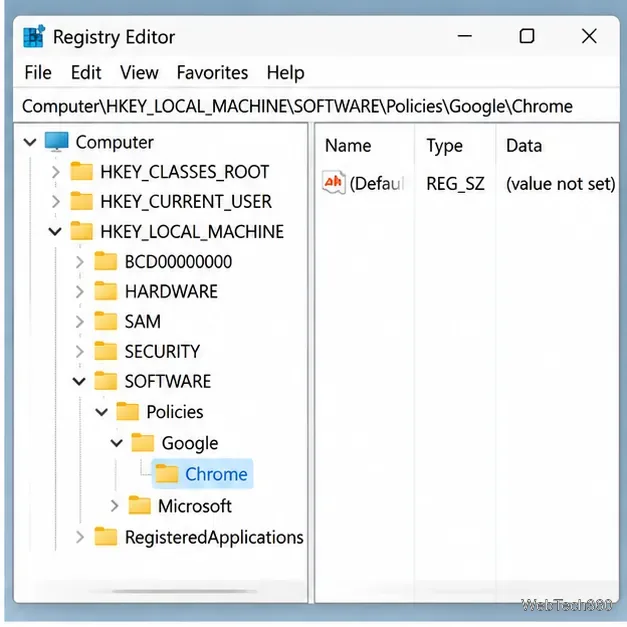Click the Chrome folder icon

click(x=167, y=473)
